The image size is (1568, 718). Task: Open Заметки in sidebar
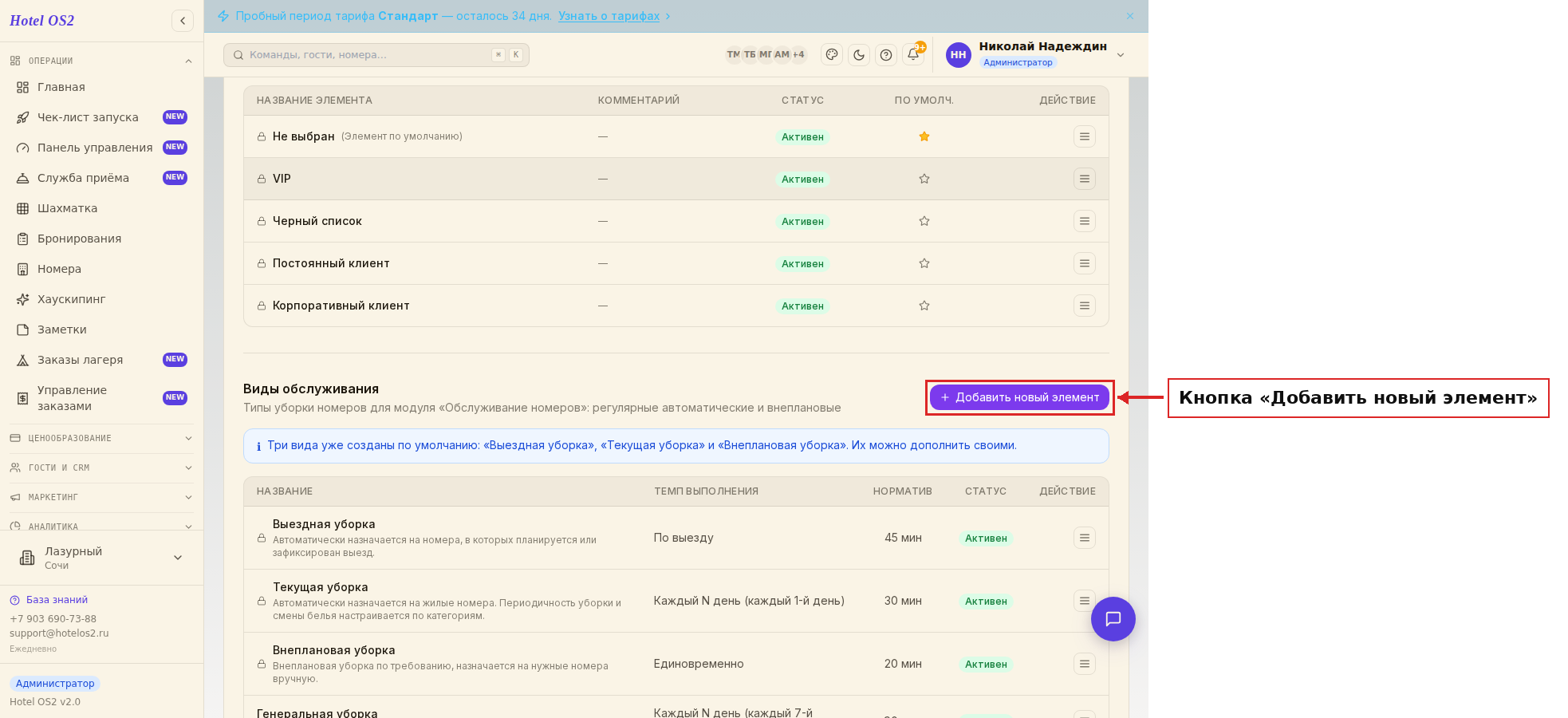coord(101,329)
